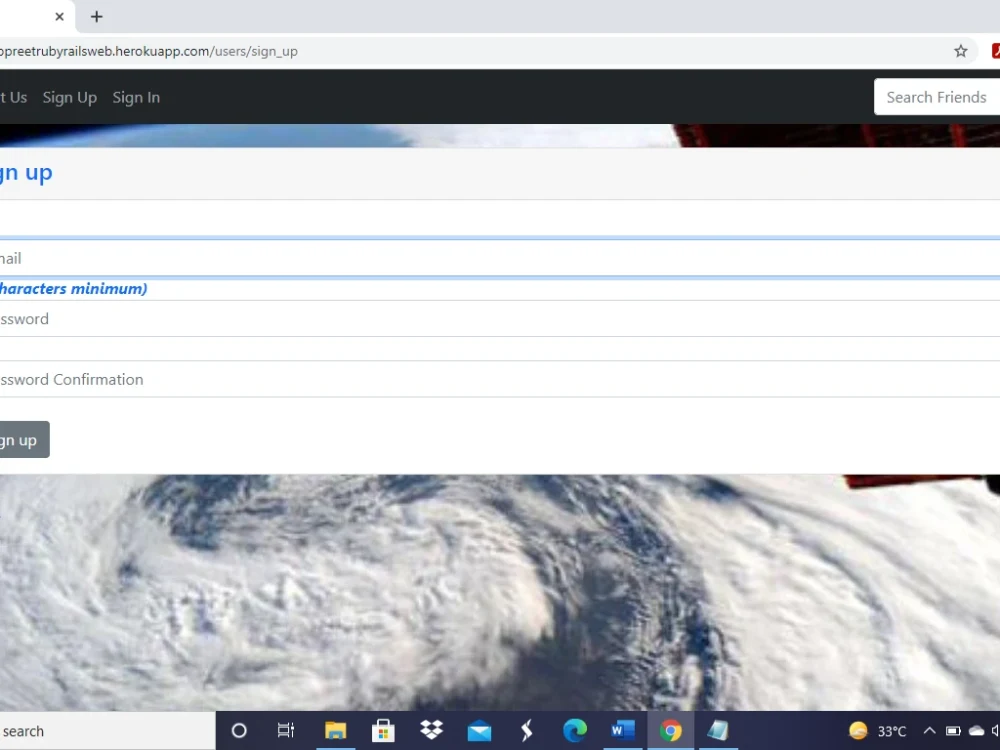Launch Microsoft Edge from the taskbar
The height and width of the screenshot is (750, 1000).
coord(575,730)
